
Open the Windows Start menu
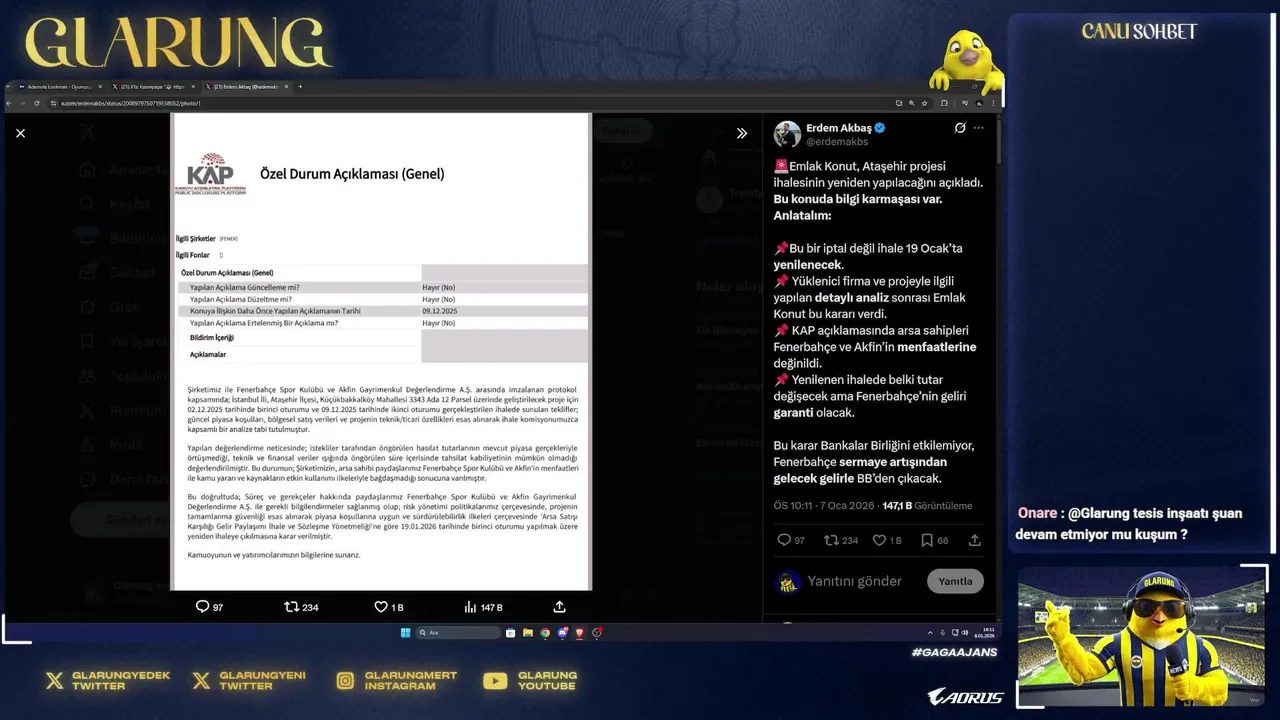(405, 632)
